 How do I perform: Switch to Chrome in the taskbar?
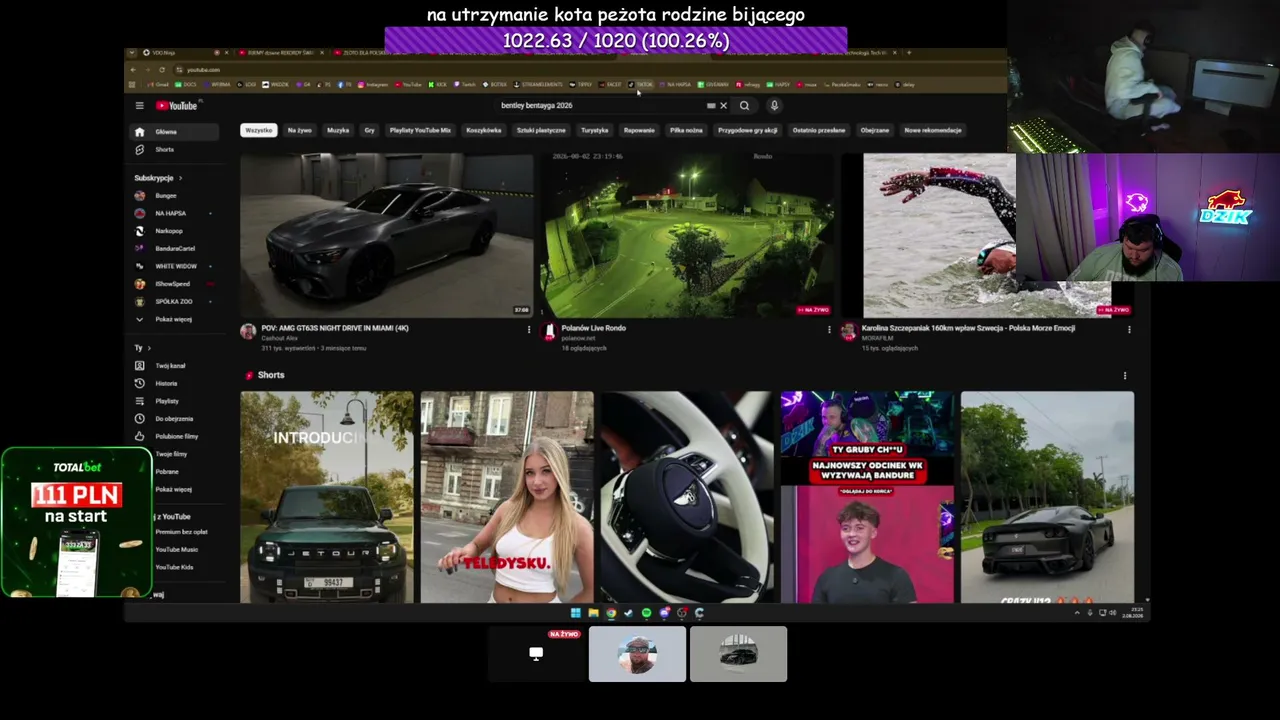tap(611, 613)
